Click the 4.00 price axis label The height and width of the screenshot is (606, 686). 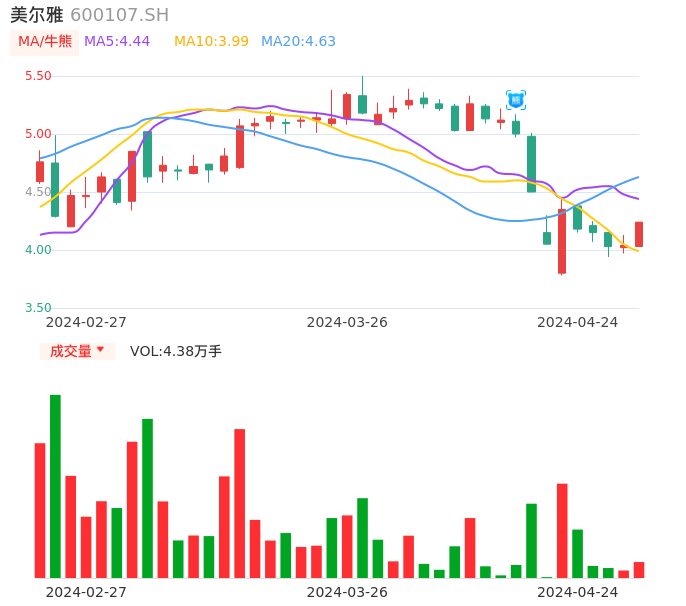point(38,250)
